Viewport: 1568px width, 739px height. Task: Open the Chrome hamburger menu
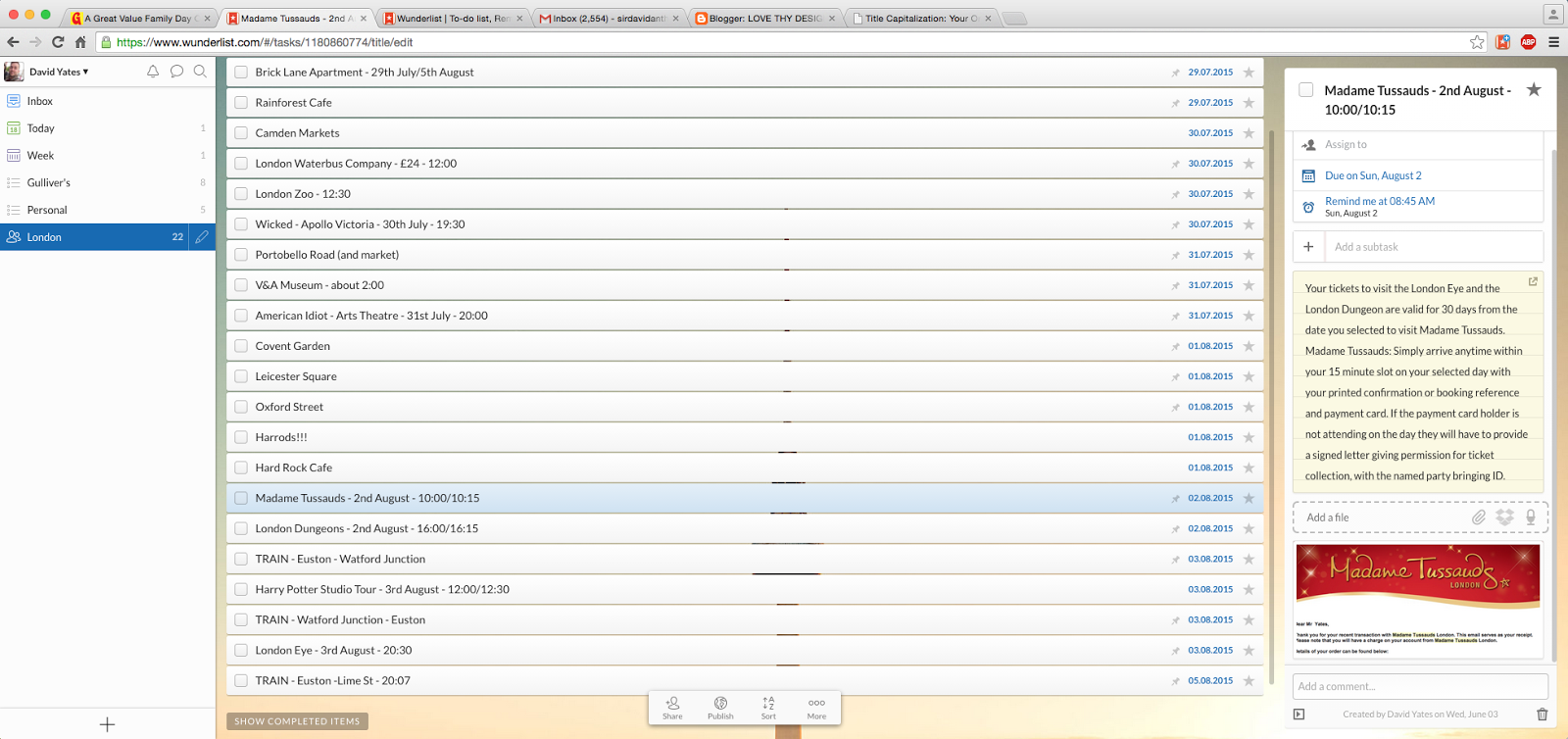pyautogui.click(x=1553, y=42)
